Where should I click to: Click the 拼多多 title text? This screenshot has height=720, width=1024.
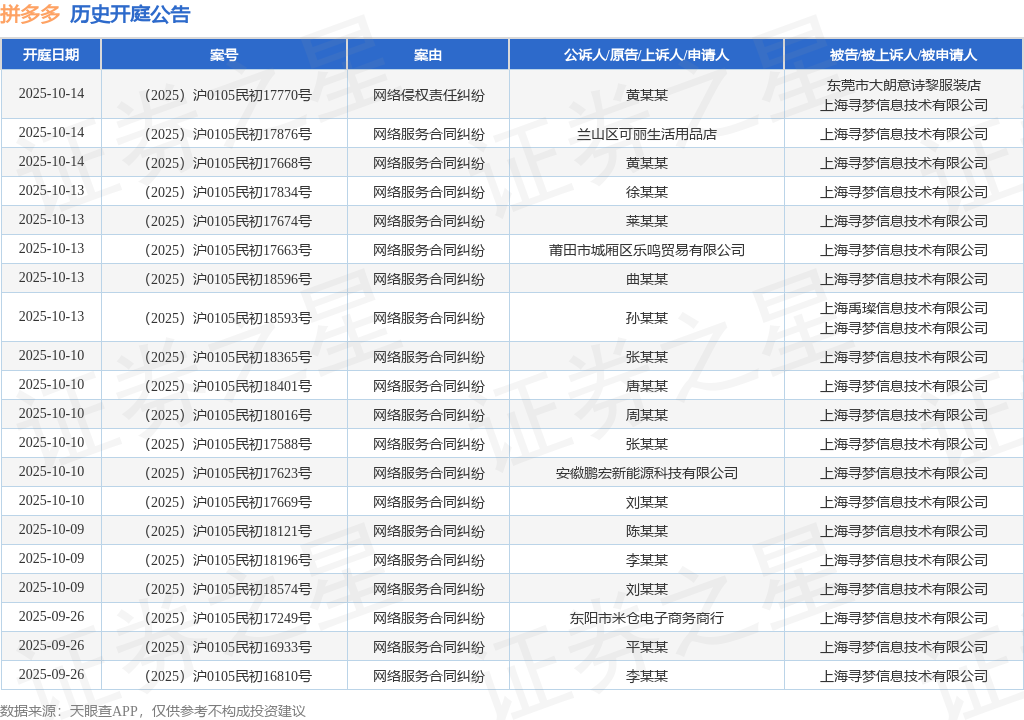click(30, 14)
